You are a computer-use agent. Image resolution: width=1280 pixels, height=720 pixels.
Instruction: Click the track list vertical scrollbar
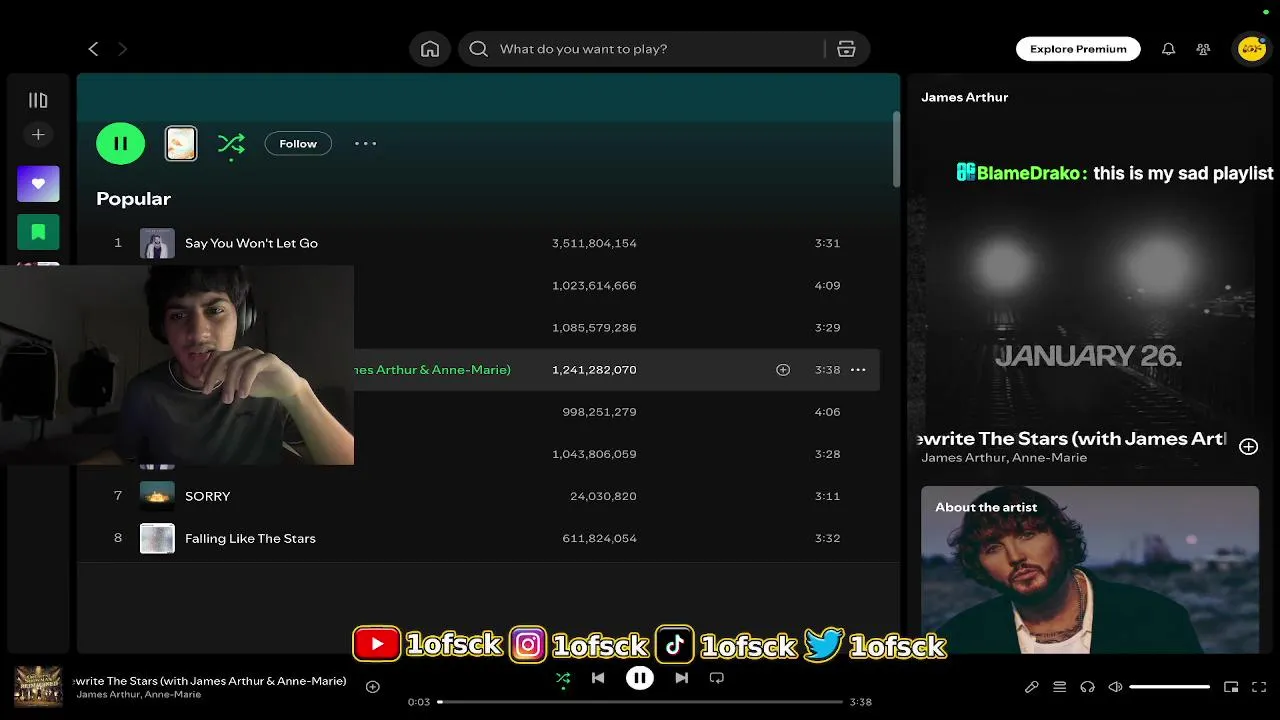(896, 149)
